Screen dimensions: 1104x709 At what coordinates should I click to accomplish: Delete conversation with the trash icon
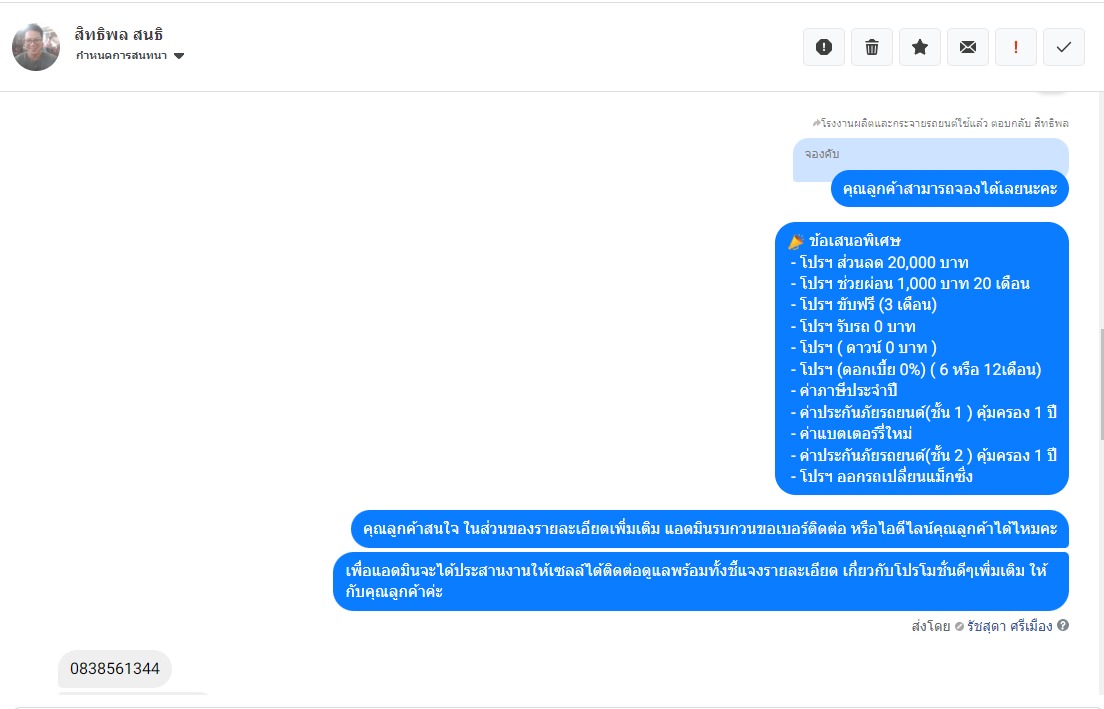(x=872, y=47)
